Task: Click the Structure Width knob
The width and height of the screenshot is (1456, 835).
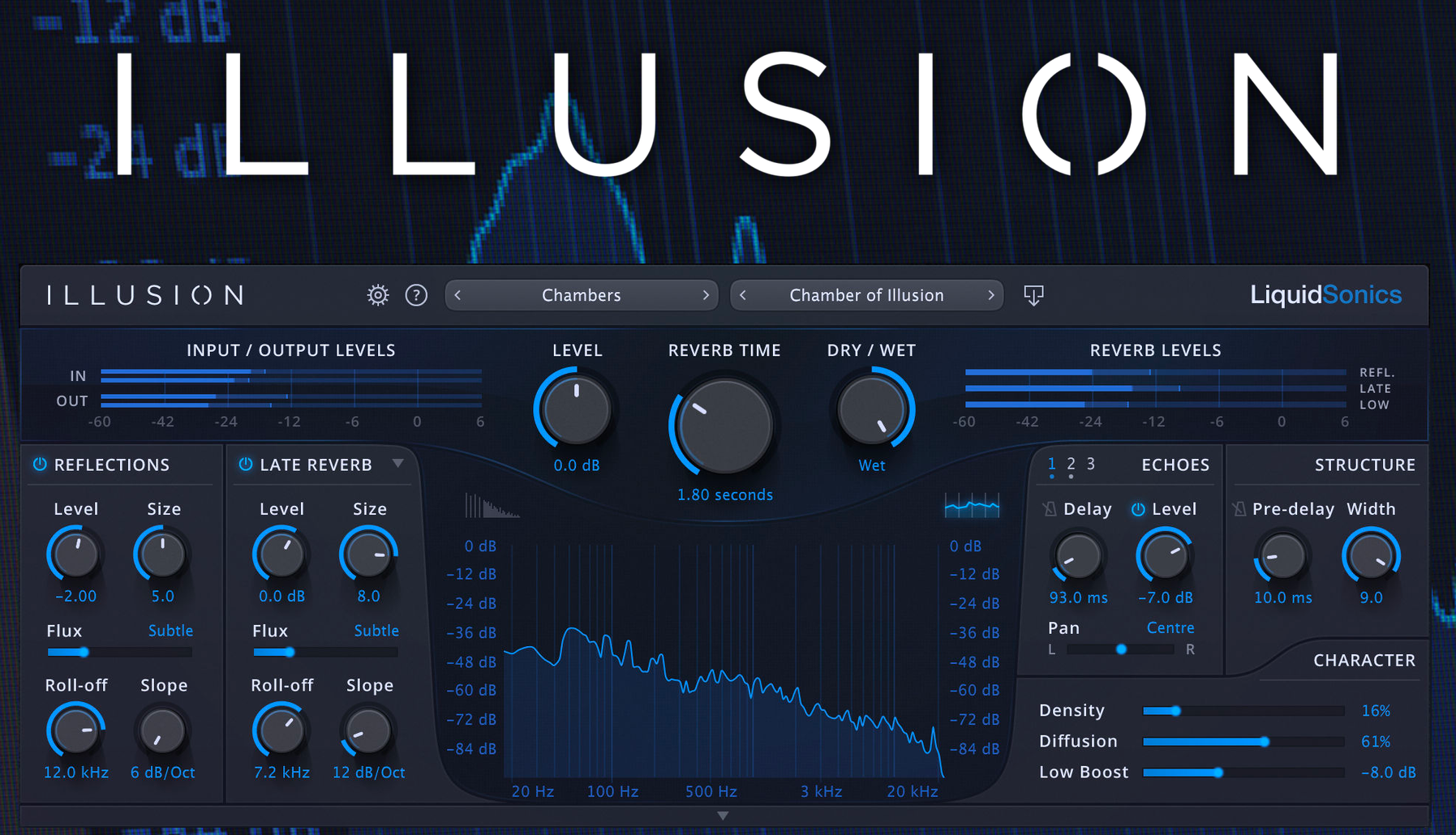Action: point(1371,556)
